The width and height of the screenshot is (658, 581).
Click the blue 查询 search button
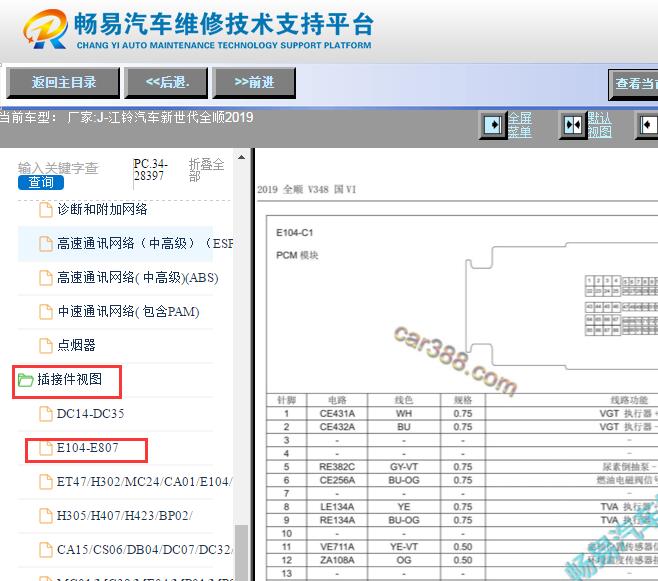[x=41, y=182]
